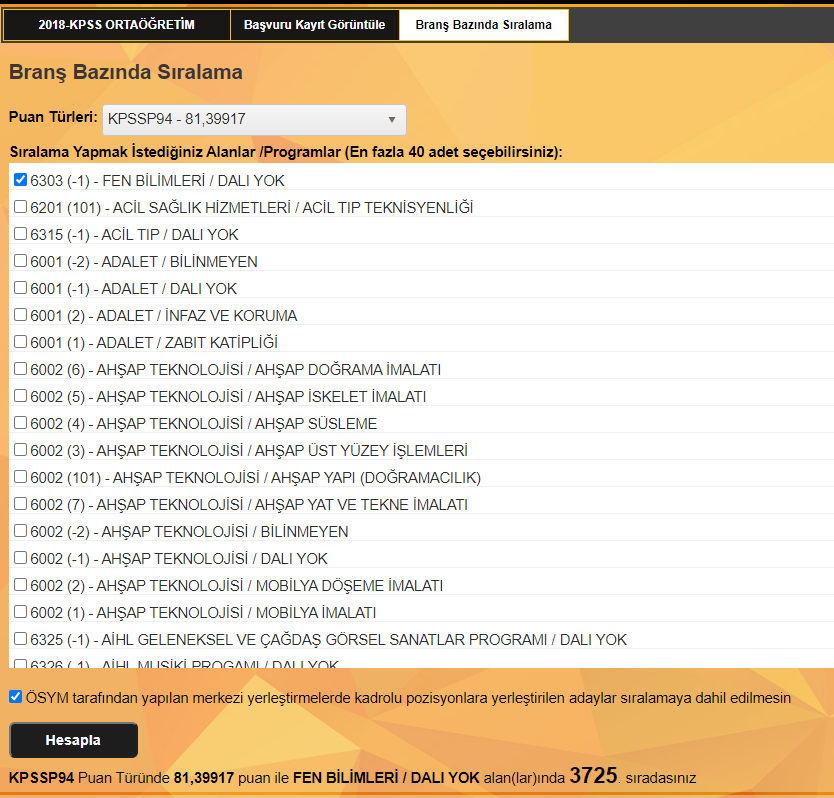Screen dimensions: 834x798
Task: Toggle the ÖSYM kadrolu adaylar exclusion checkbox
Action: point(15,697)
